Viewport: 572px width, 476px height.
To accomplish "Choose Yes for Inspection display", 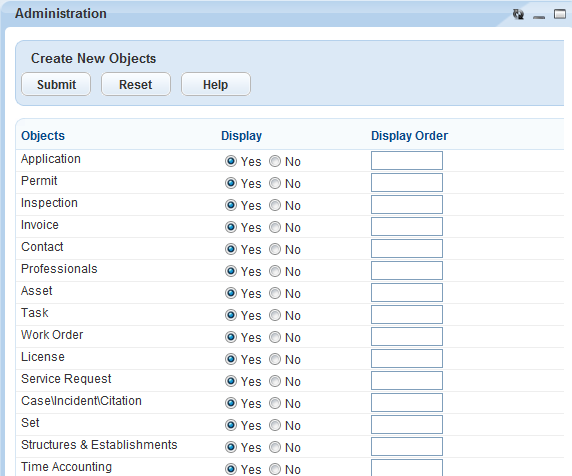I will (231, 205).
